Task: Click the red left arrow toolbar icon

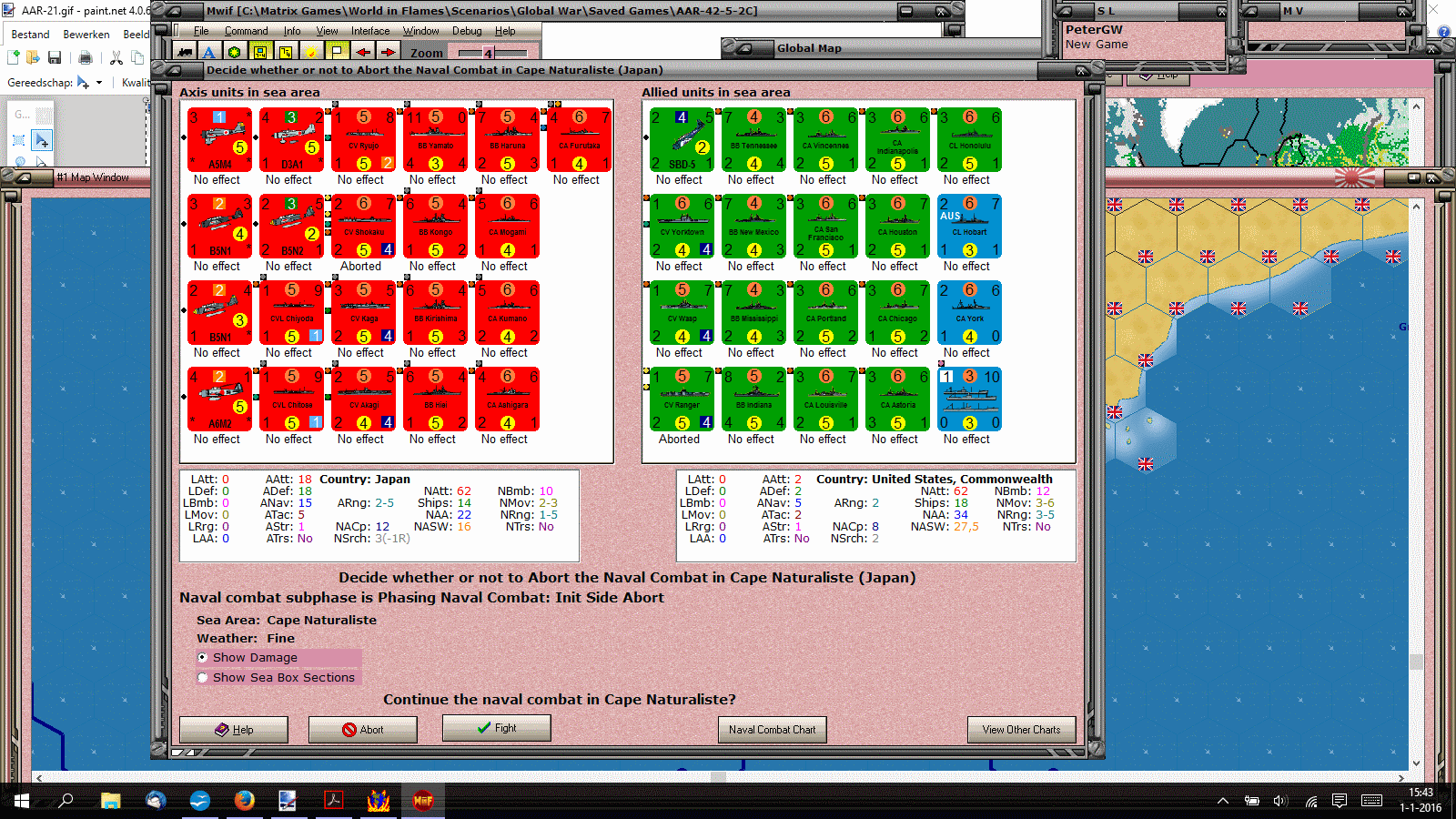Action: click(362, 52)
